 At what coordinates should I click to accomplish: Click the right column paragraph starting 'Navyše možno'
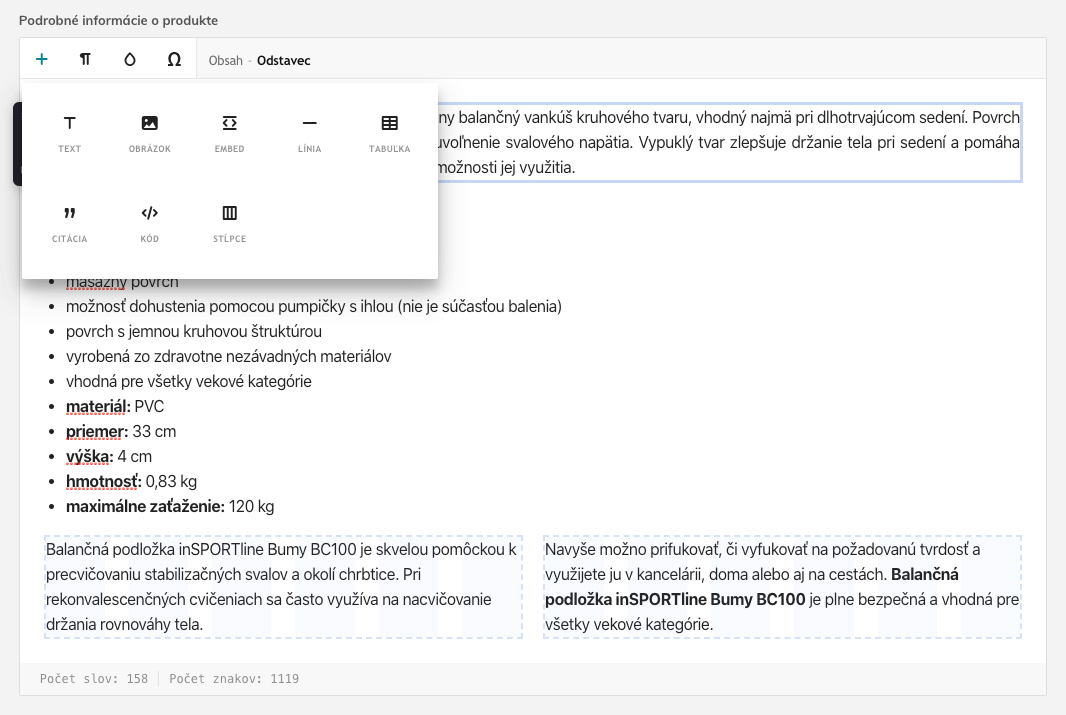(783, 587)
